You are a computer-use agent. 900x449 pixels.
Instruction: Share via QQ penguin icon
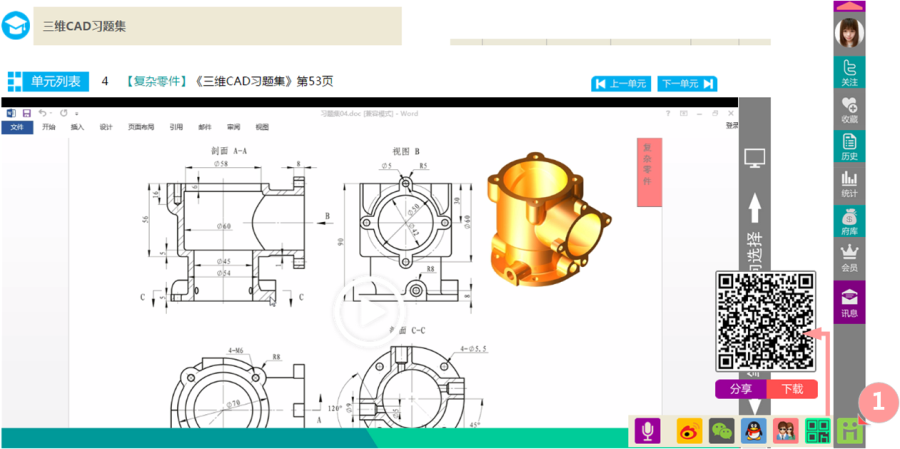point(754,431)
